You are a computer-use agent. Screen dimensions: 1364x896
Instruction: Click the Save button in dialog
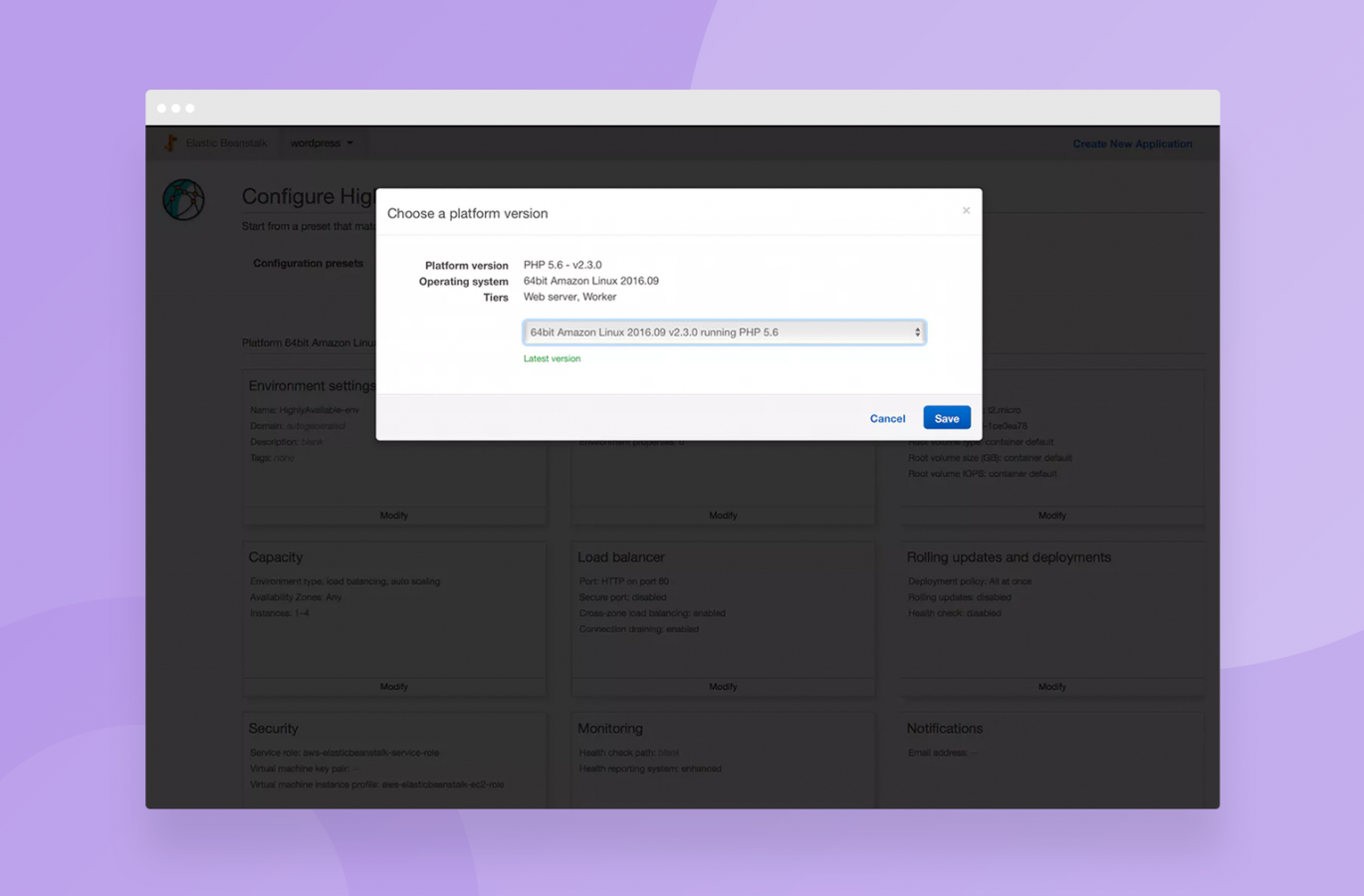point(946,418)
